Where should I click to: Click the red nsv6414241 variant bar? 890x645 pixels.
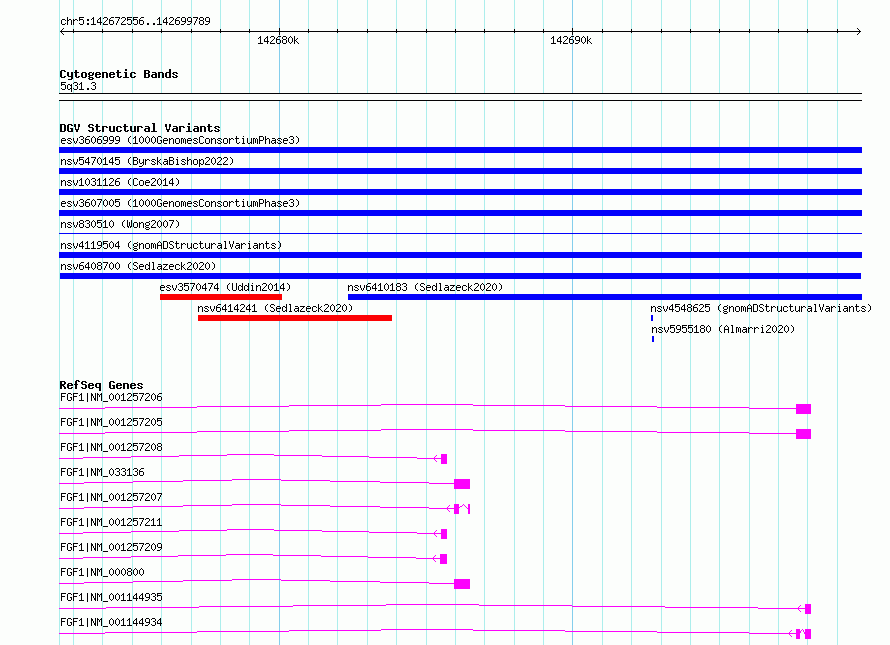click(x=295, y=318)
